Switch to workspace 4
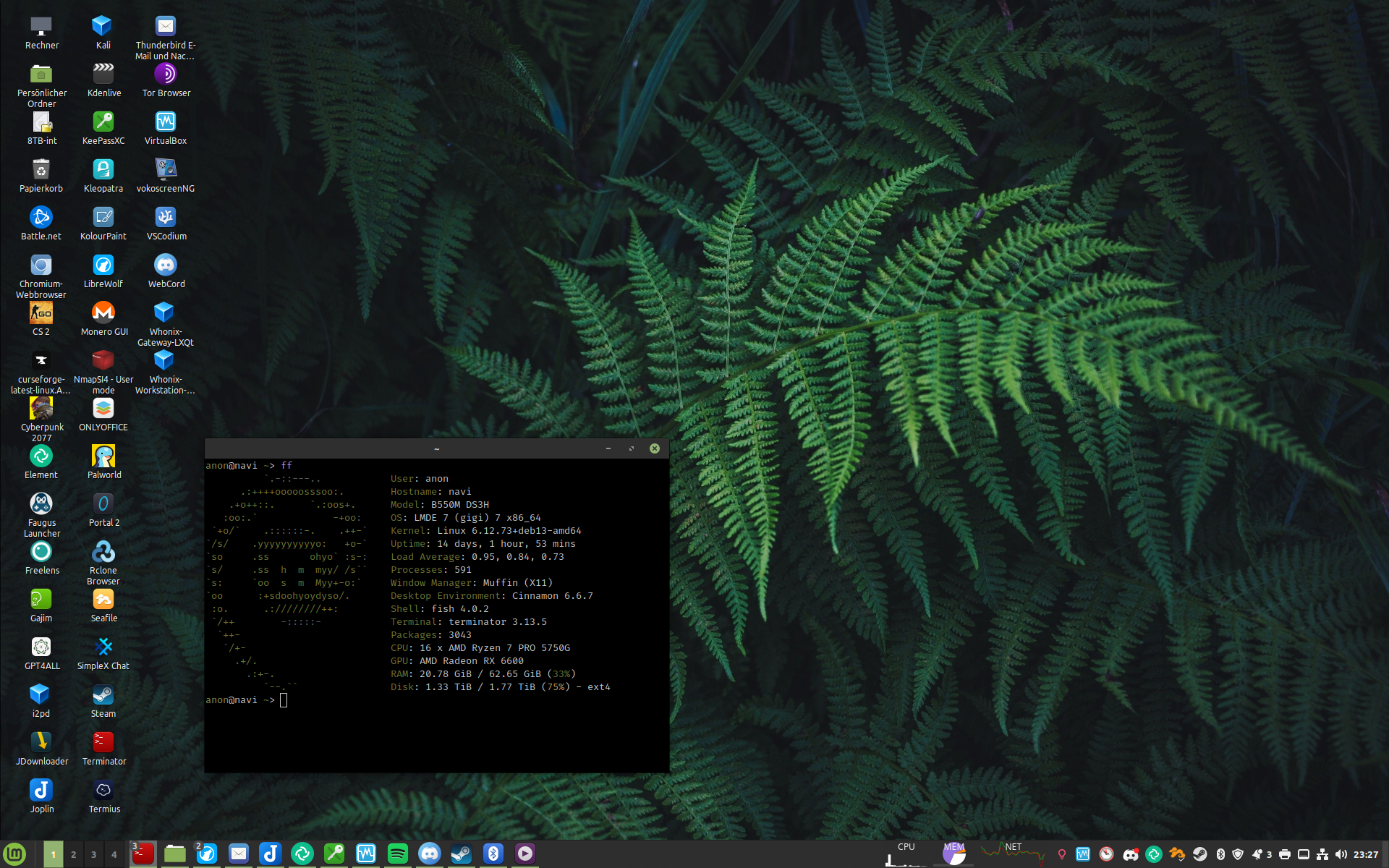The height and width of the screenshot is (868, 1389). tap(114, 854)
